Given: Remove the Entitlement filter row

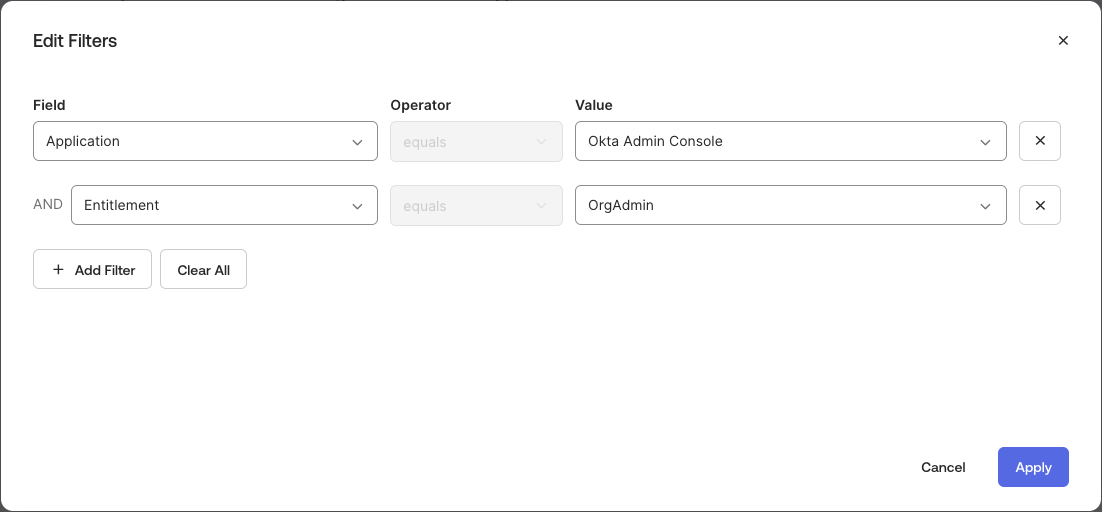Looking at the screenshot, I should (1039, 205).
